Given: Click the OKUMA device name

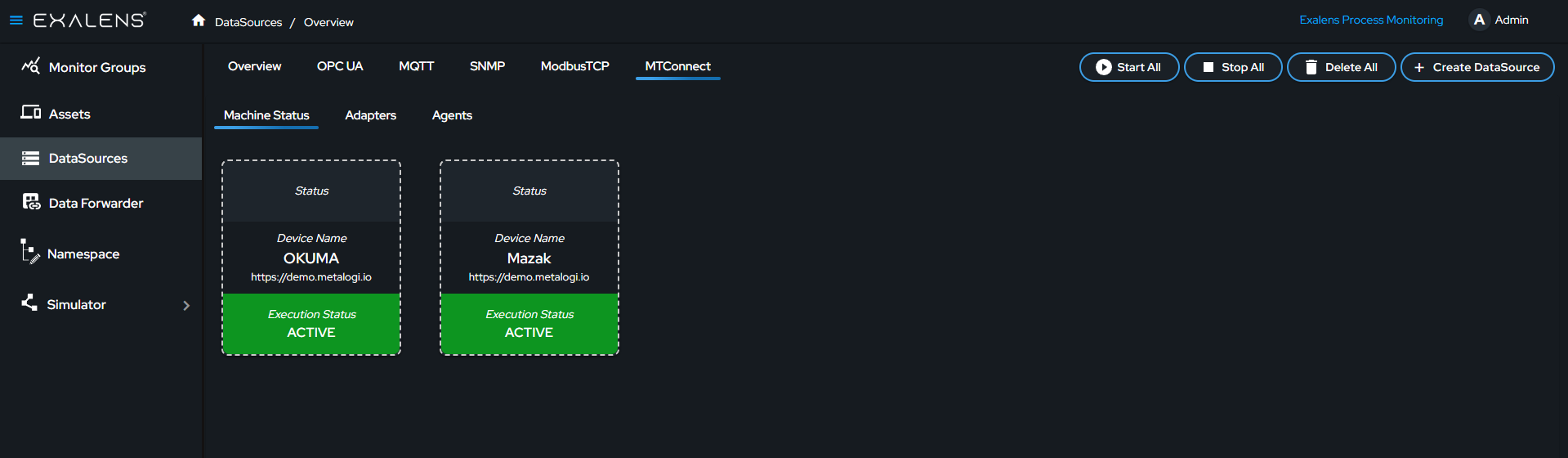Looking at the screenshot, I should pos(311,258).
